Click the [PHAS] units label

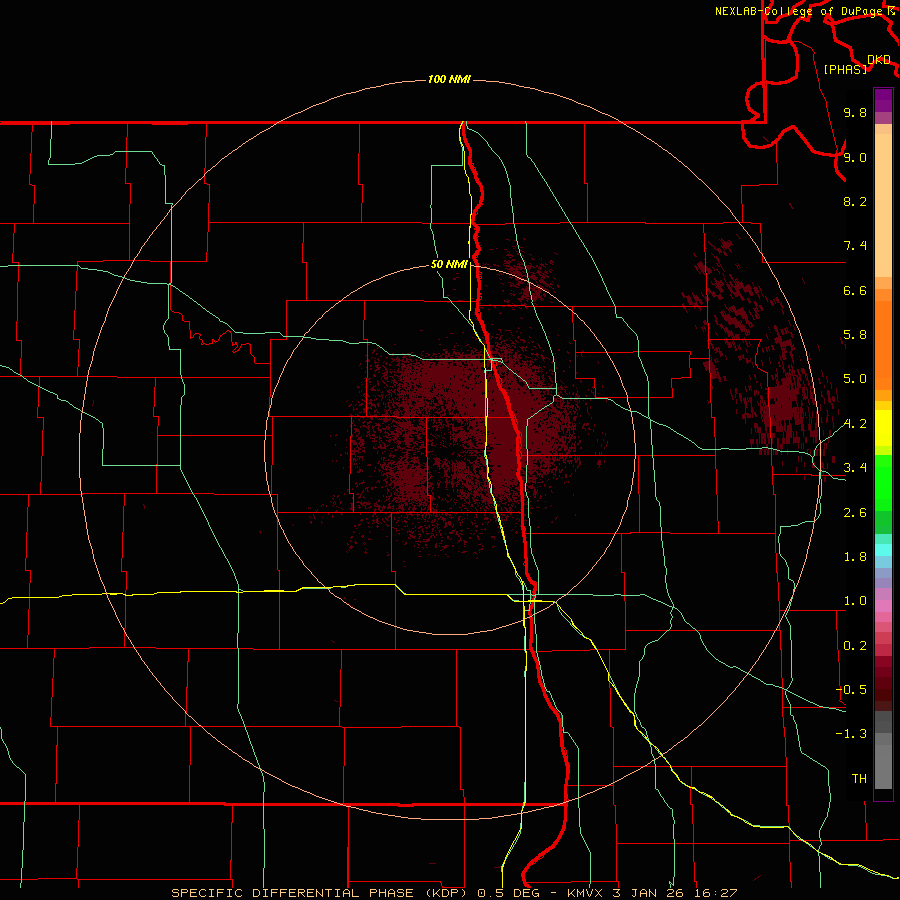coord(845,70)
